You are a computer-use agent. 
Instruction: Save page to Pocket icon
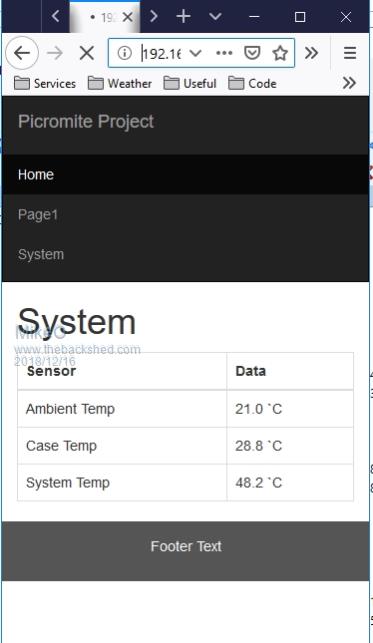[x=252, y=53]
